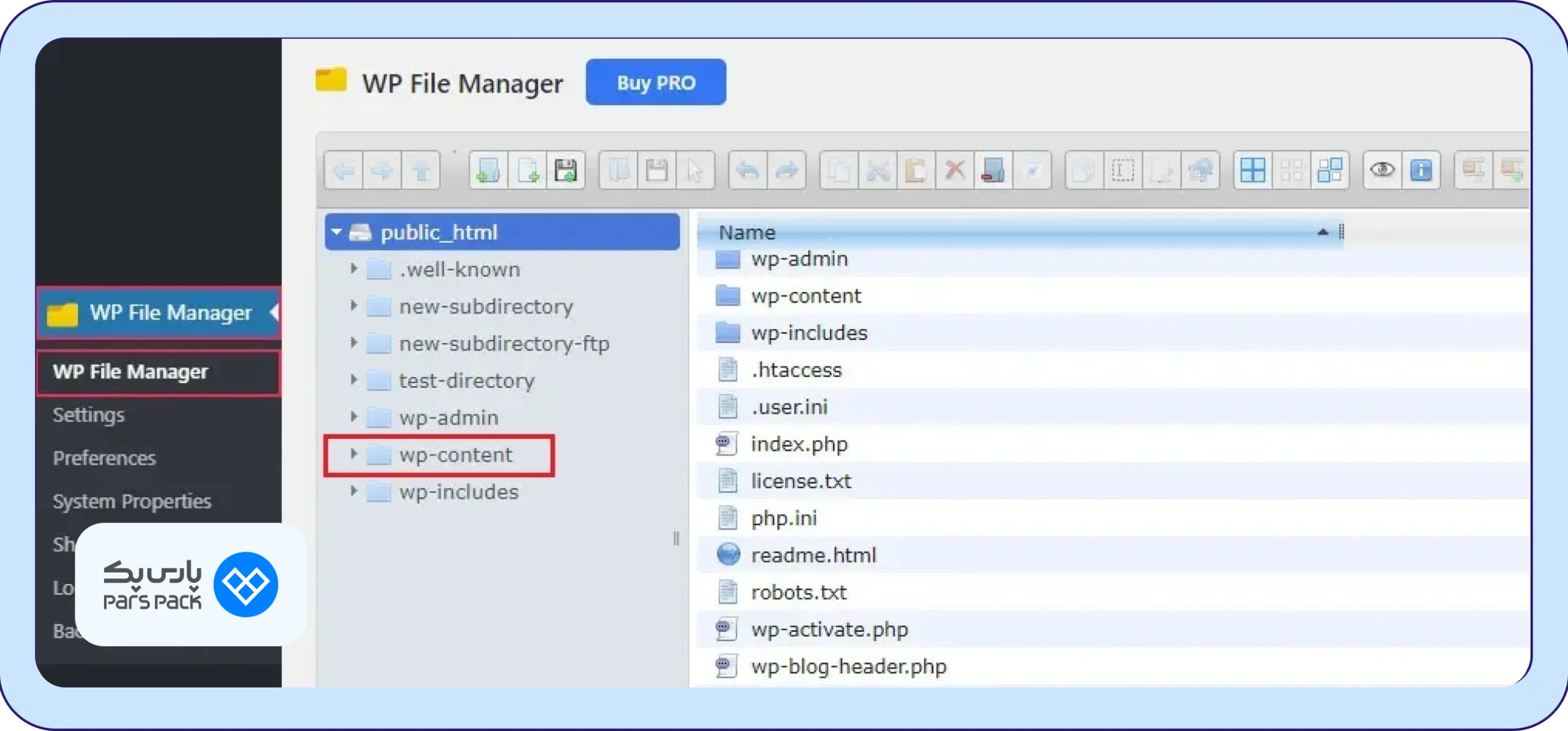Expand the new-subdirectory-ftp tree arrow
Image resolution: width=1568 pixels, height=731 pixels.
pyautogui.click(x=353, y=343)
